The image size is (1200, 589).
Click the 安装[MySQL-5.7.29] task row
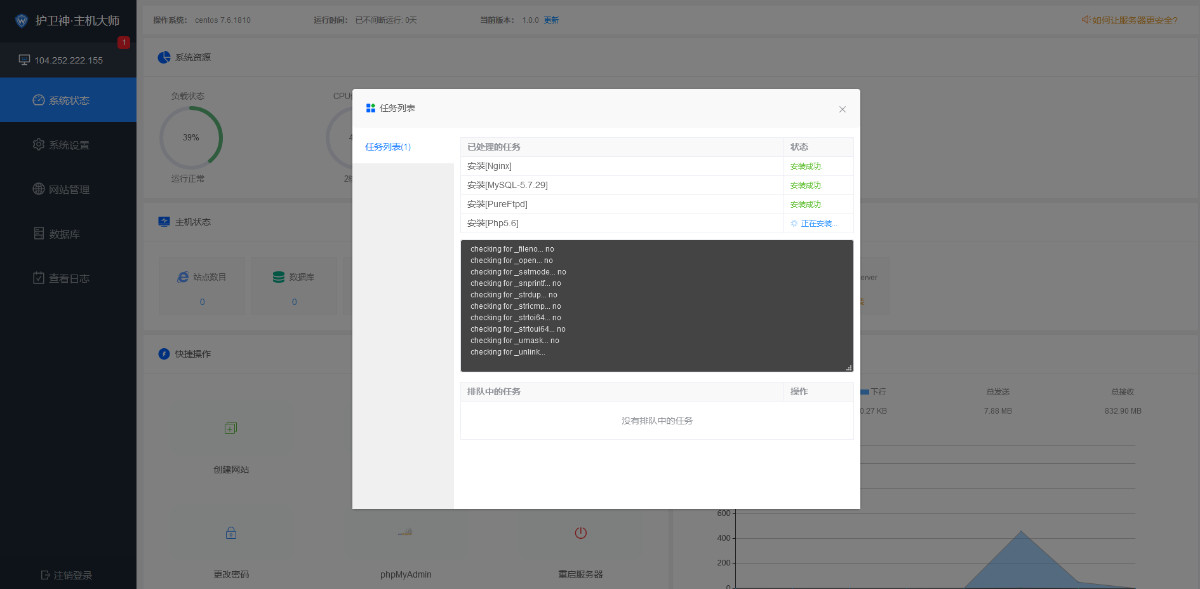pos(620,185)
